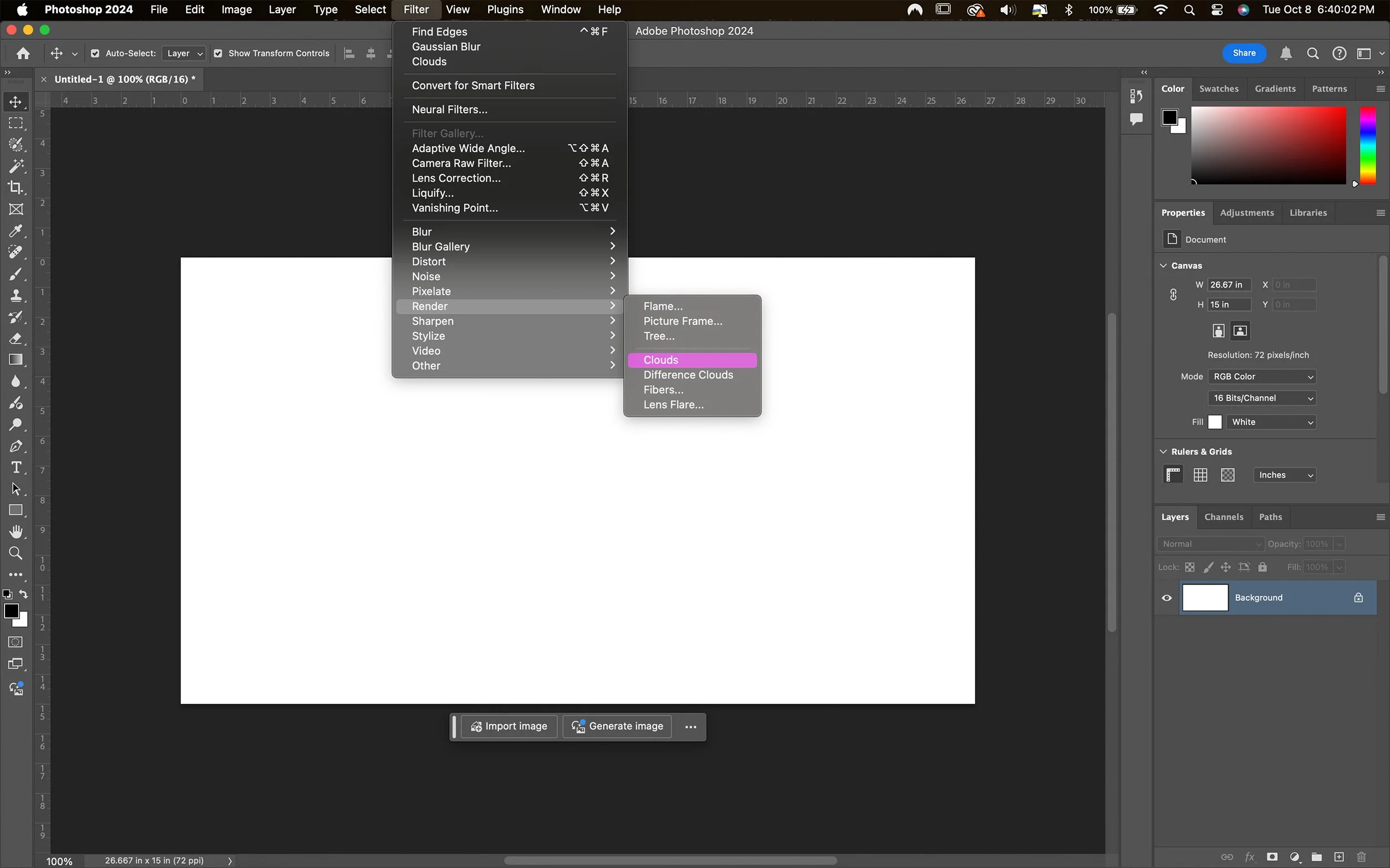This screenshot has width=1390, height=868.
Task: Select the Eraser tool
Action: (x=16, y=339)
